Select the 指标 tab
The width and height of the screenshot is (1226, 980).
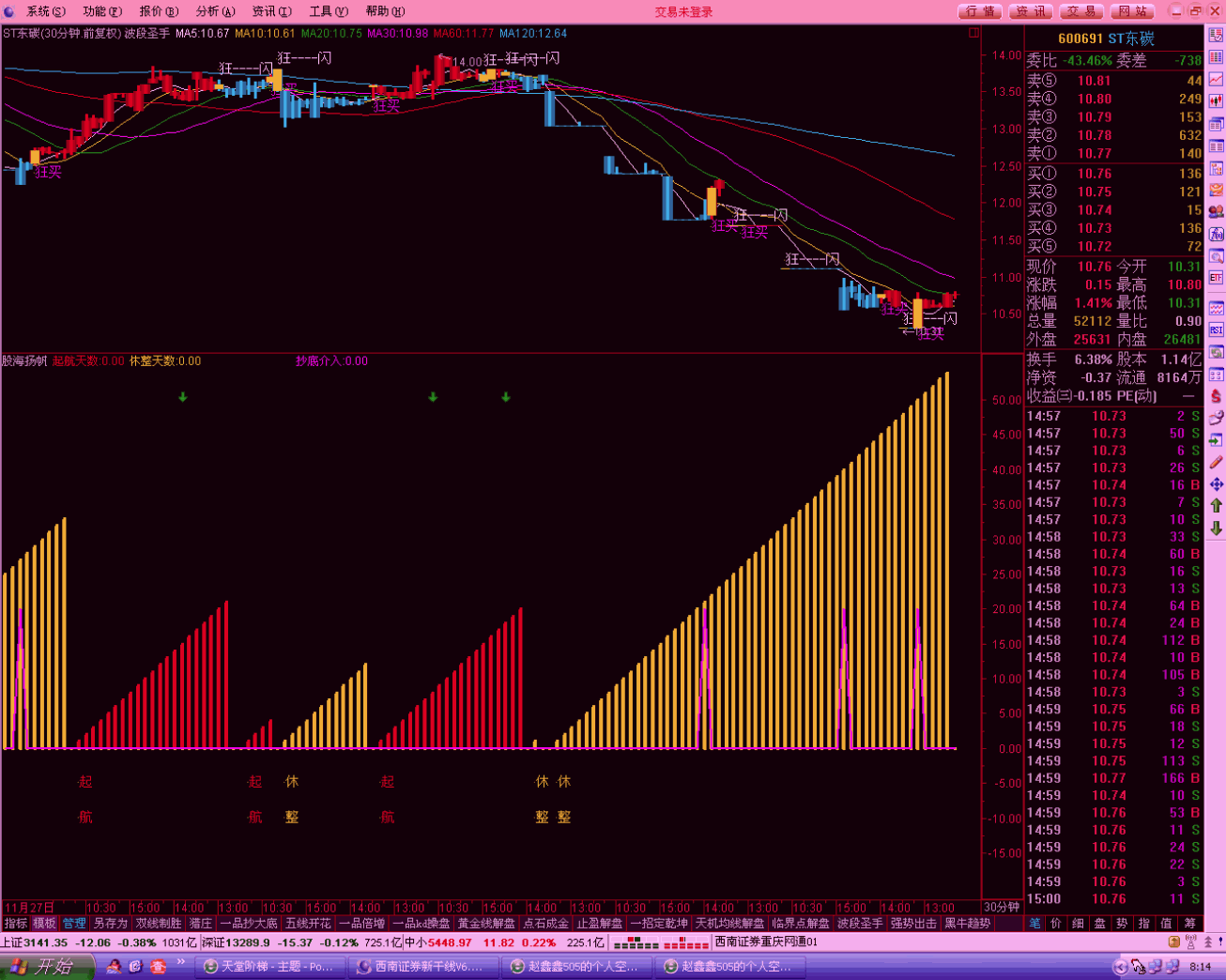(15, 924)
